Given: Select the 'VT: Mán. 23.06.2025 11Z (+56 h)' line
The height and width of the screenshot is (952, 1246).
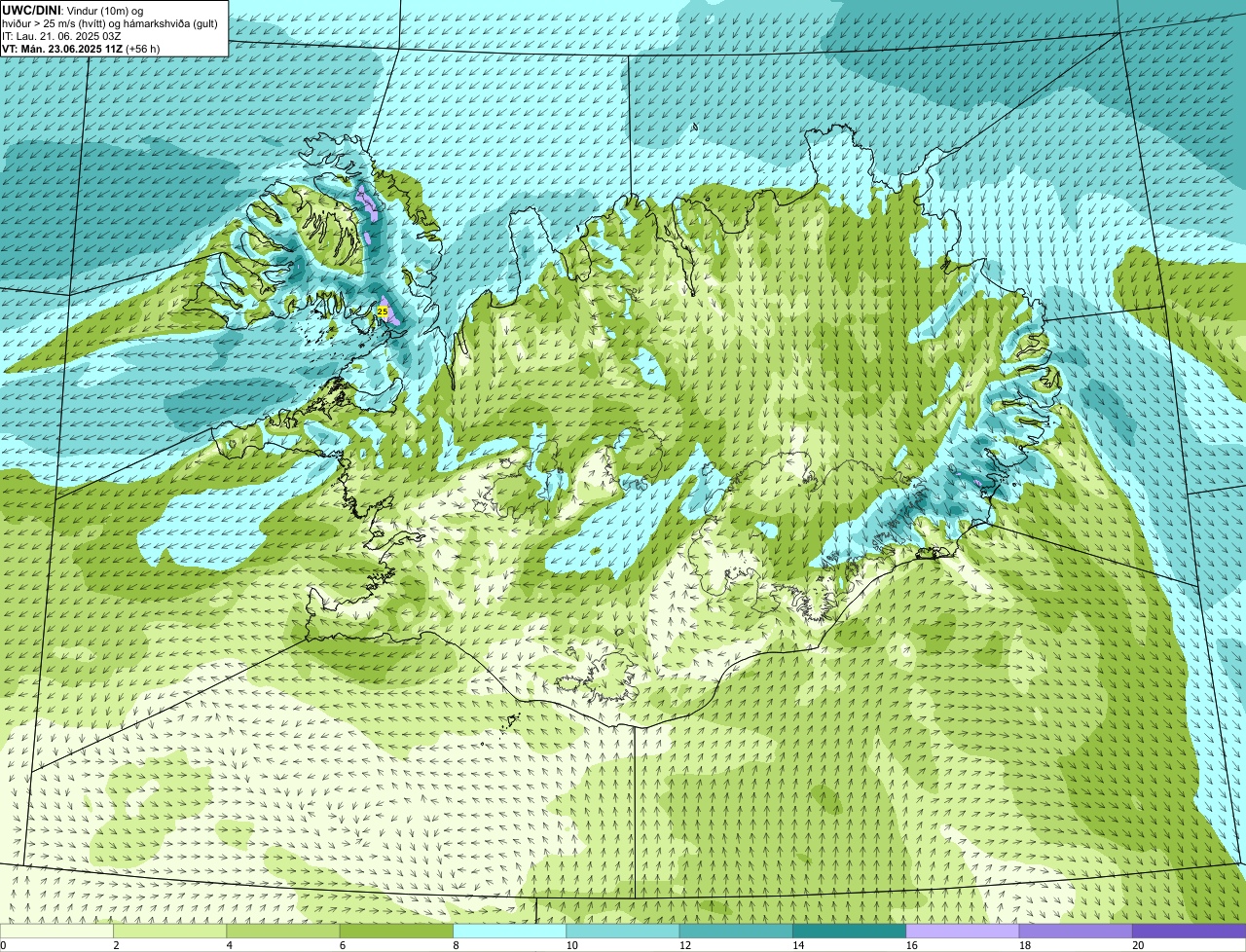Looking at the screenshot, I should point(81,49).
